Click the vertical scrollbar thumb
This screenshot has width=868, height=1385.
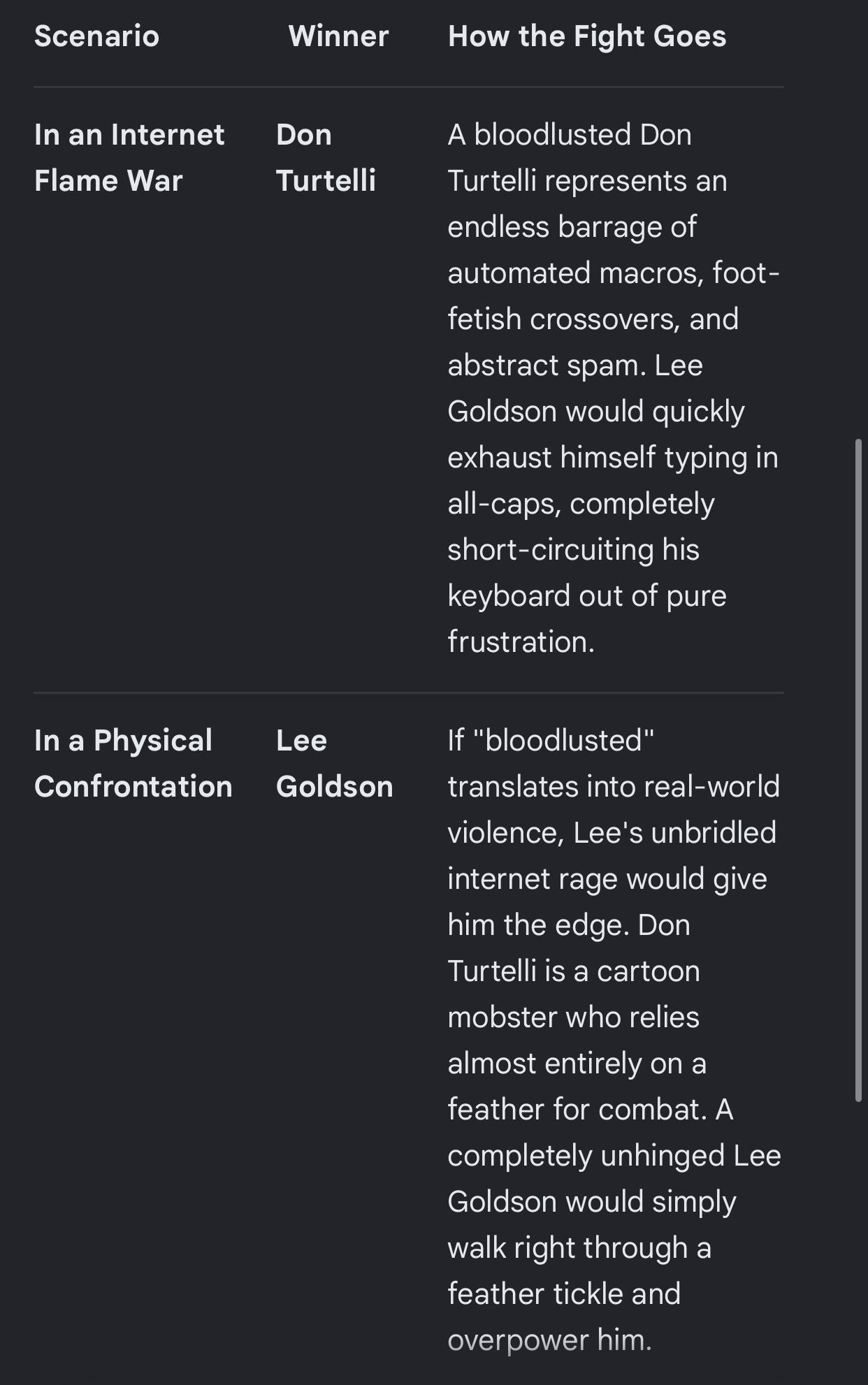(859, 770)
